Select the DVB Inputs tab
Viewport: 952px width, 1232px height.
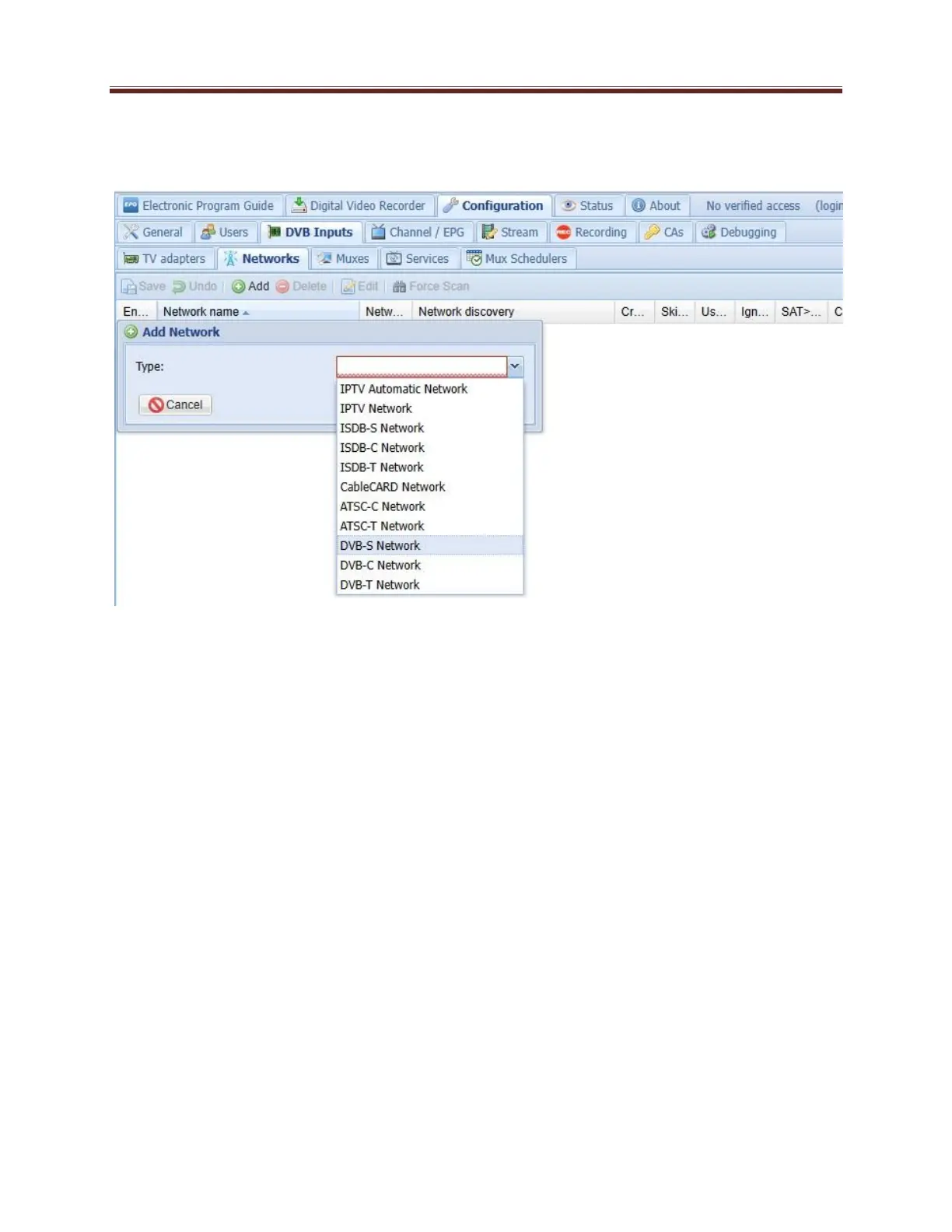click(x=310, y=233)
